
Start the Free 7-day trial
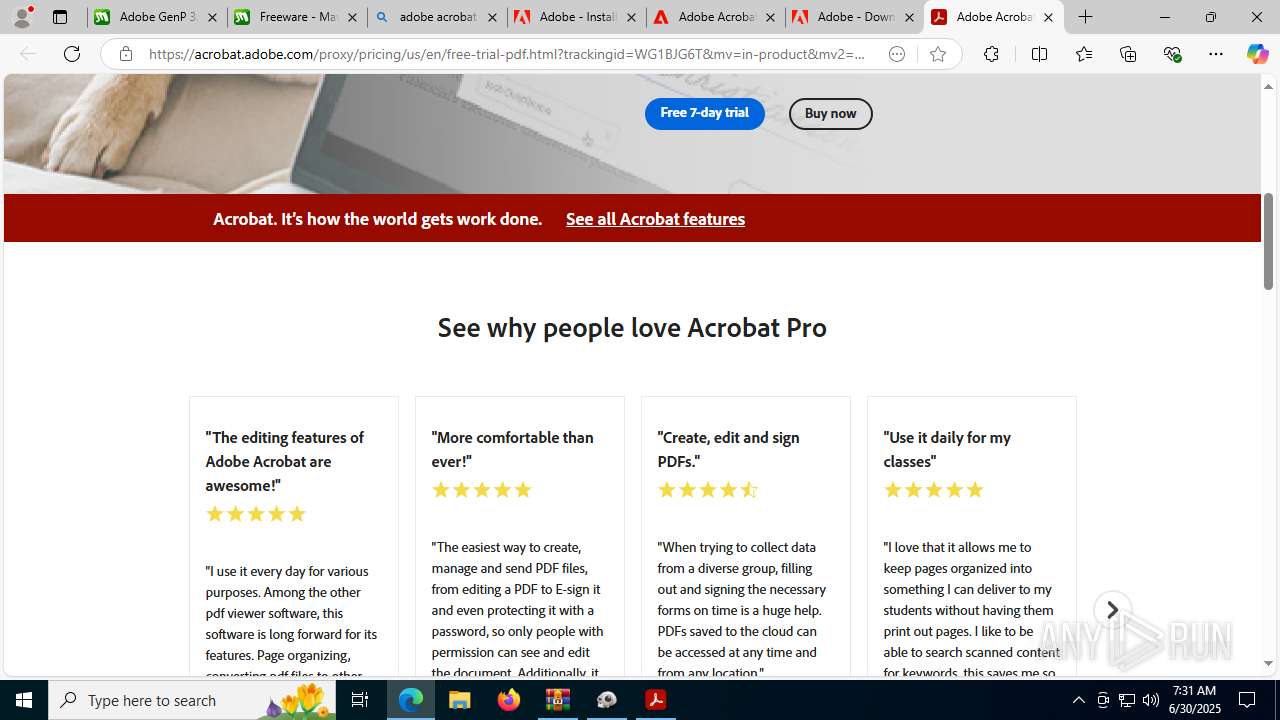click(x=704, y=113)
